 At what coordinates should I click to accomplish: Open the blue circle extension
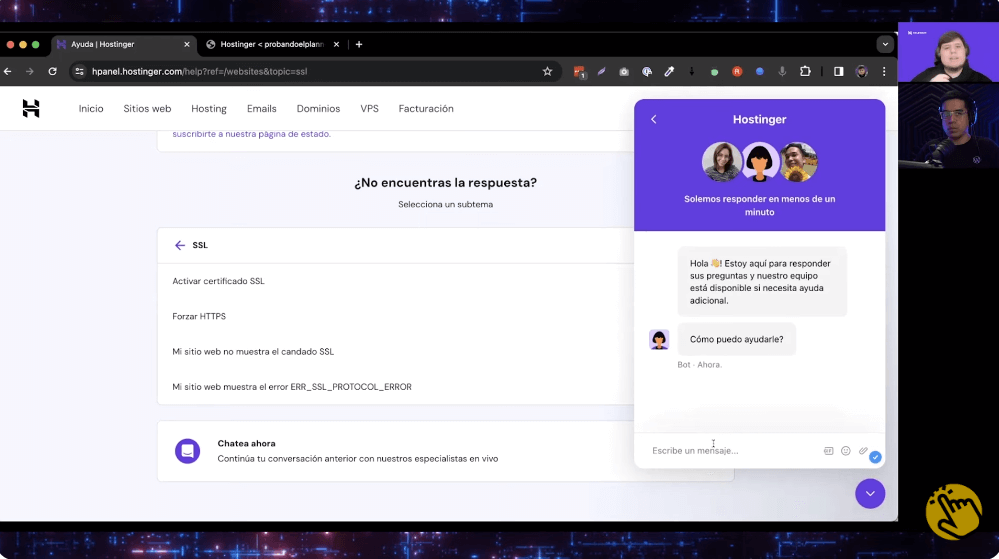click(x=759, y=71)
